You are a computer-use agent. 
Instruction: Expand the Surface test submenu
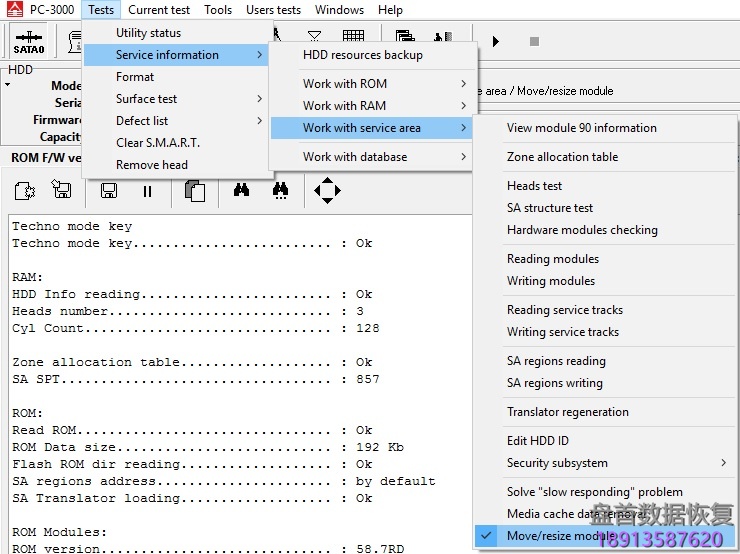(146, 99)
